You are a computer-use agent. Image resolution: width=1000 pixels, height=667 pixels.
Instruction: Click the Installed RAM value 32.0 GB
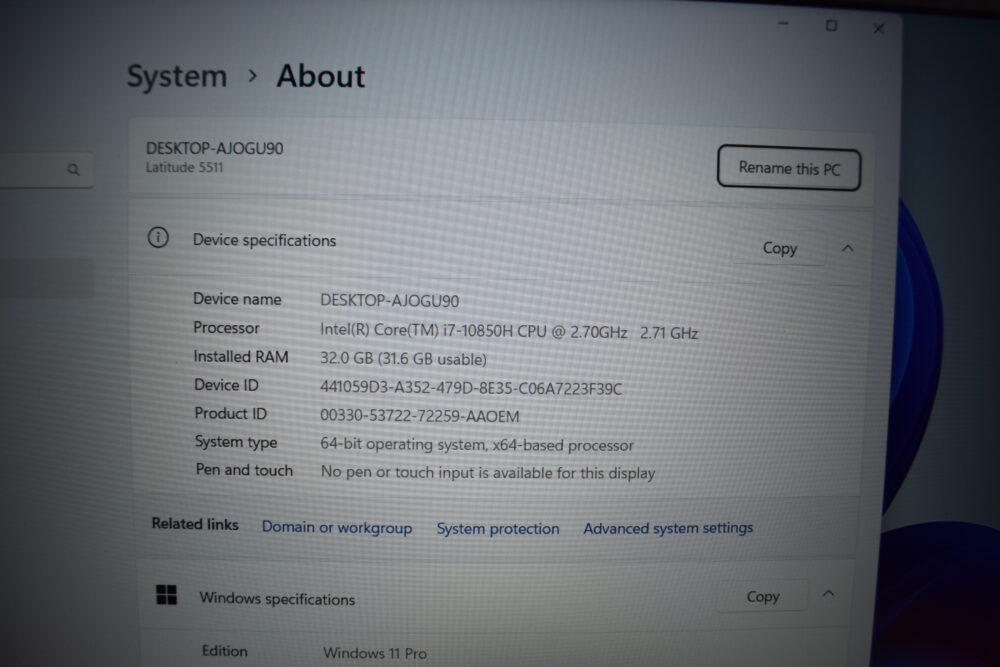(x=403, y=359)
